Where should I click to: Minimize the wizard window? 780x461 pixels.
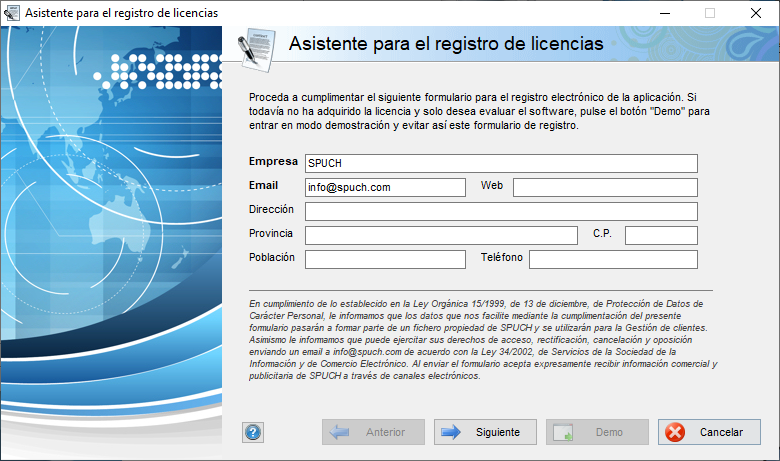coord(665,13)
